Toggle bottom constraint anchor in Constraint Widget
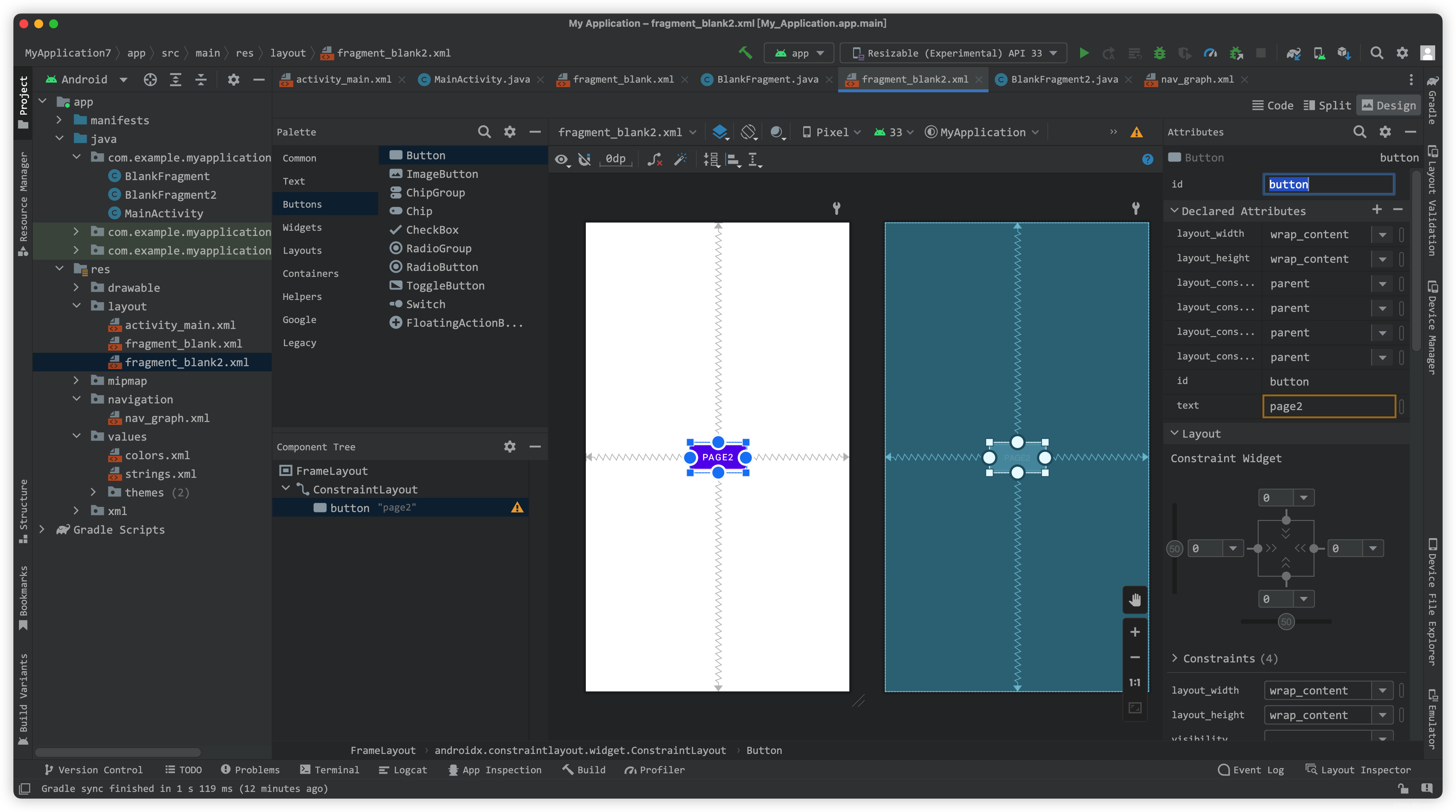1456x812 pixels. [1286, 576]
